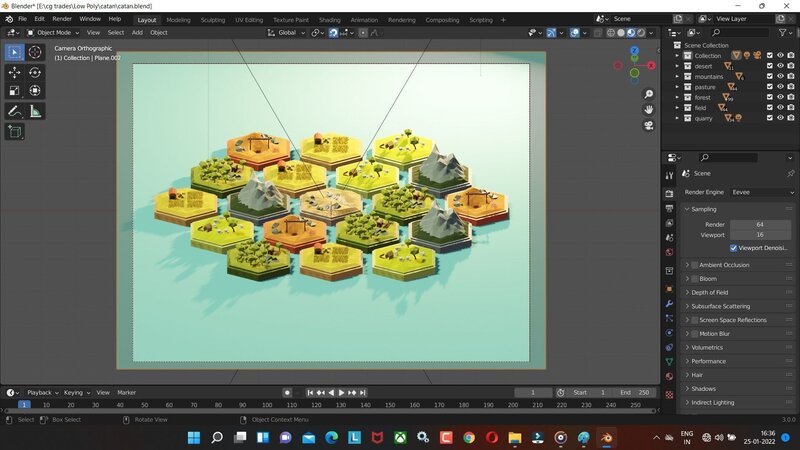Hide the desert collection with eye icon
This screenshot has height=450, width=800.
tap(780, 66)
